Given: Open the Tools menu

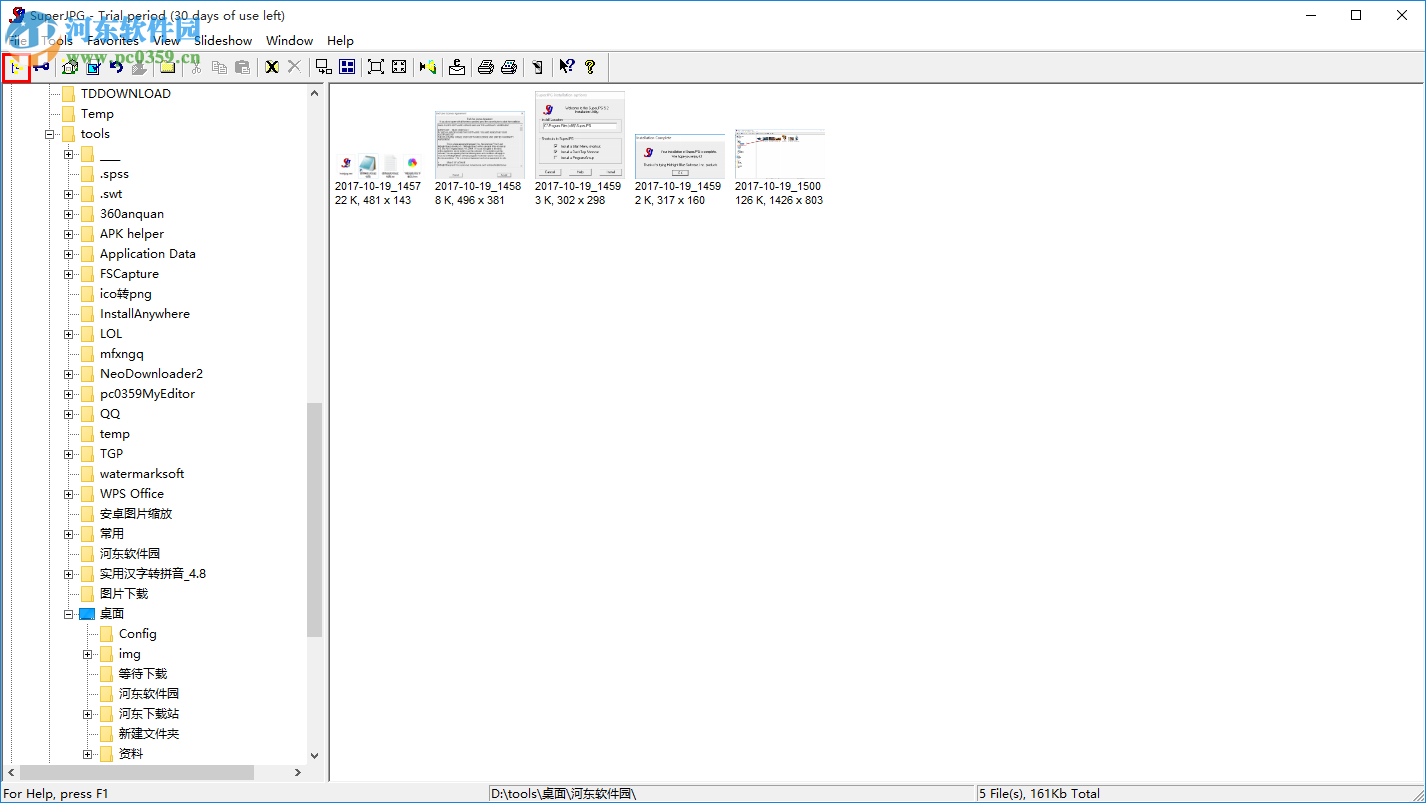Looking at the screenshot, I should pyautogui.click(x=57, y=41).
